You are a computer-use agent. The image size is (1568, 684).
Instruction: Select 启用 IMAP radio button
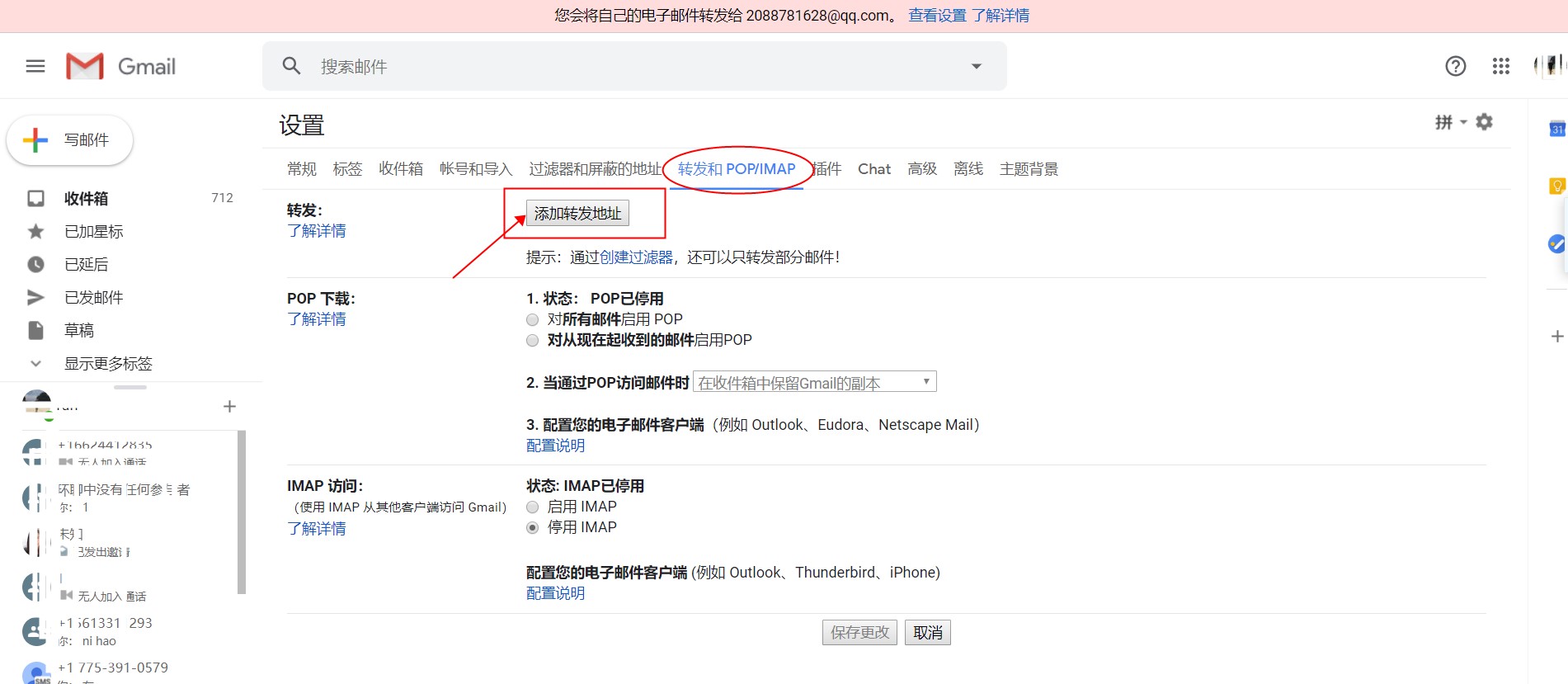coord(532,507)
